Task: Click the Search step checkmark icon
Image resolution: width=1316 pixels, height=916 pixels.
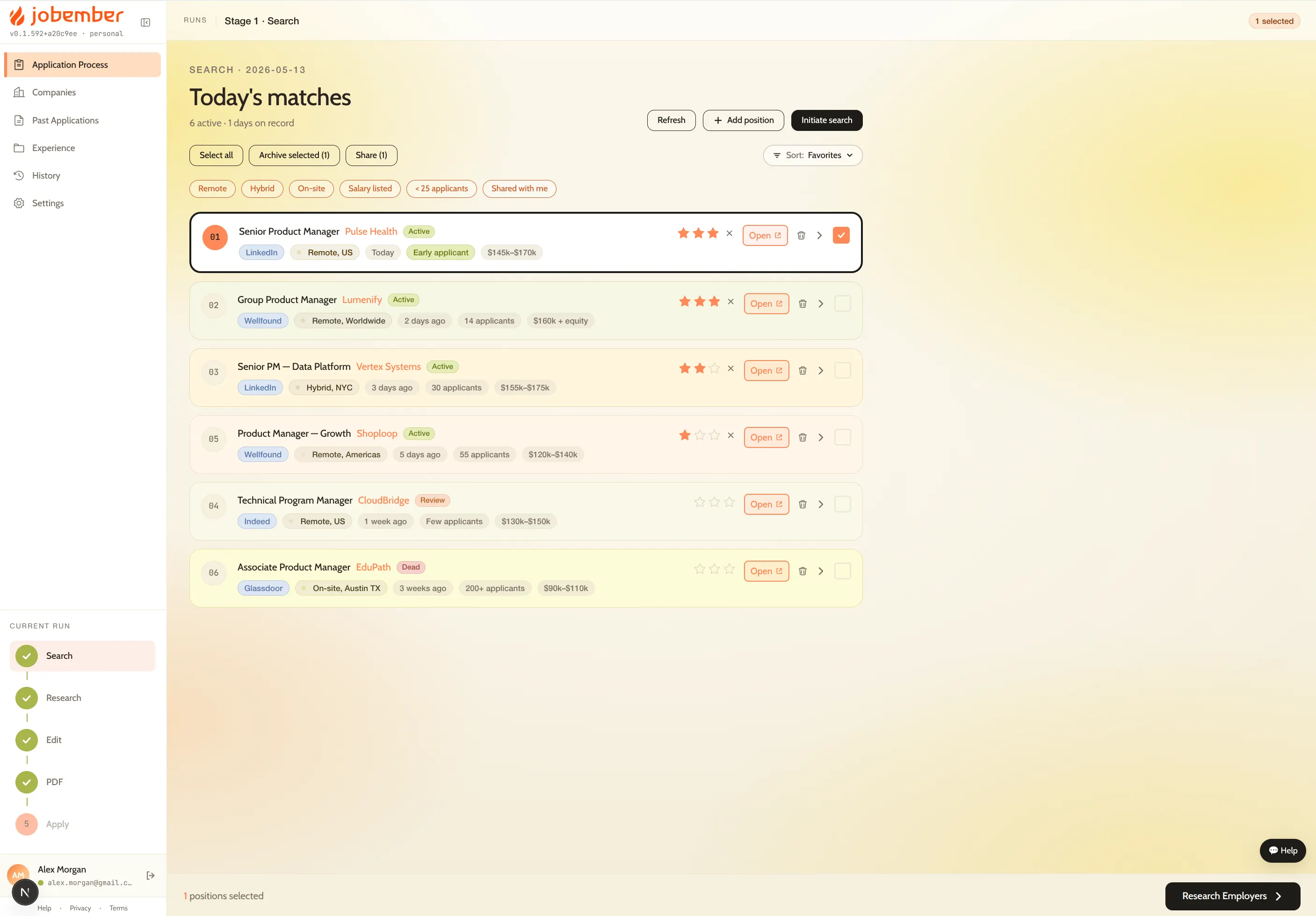Action: [x=26, y=656]
